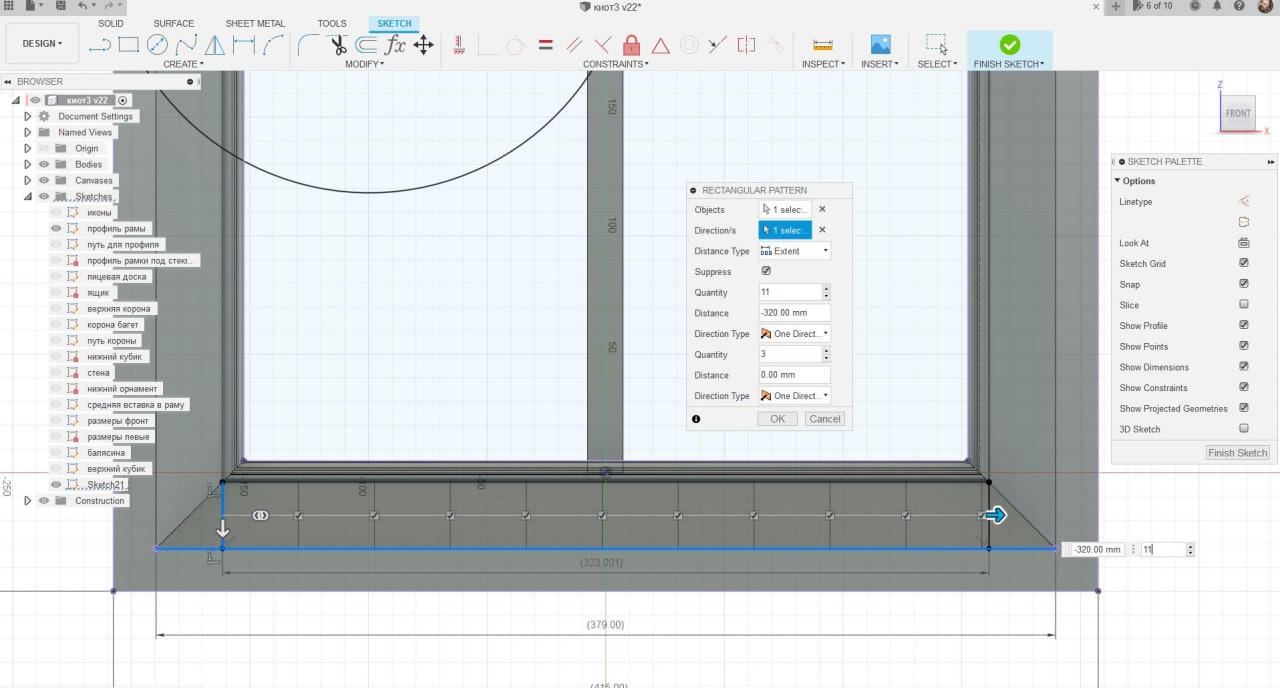Viewport: 1280px width, 688px height.
Task: Open the CONSTRAINTS dropdown menu
Action: click(616, 64)
